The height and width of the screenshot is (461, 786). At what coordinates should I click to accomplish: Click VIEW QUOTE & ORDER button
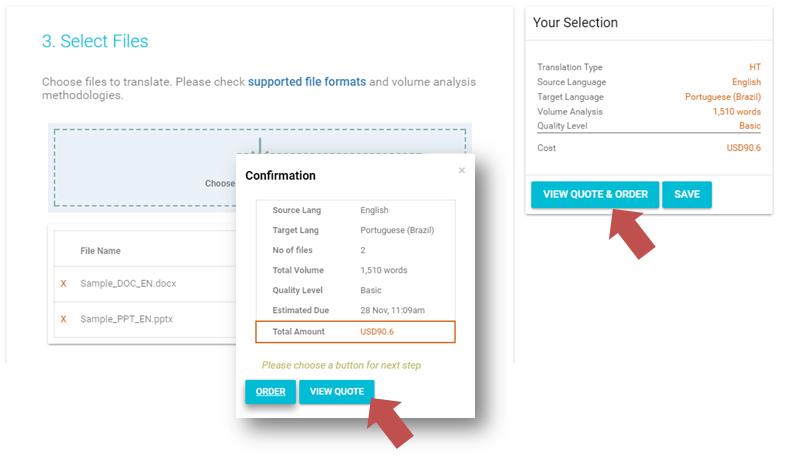tap(595, 194)
